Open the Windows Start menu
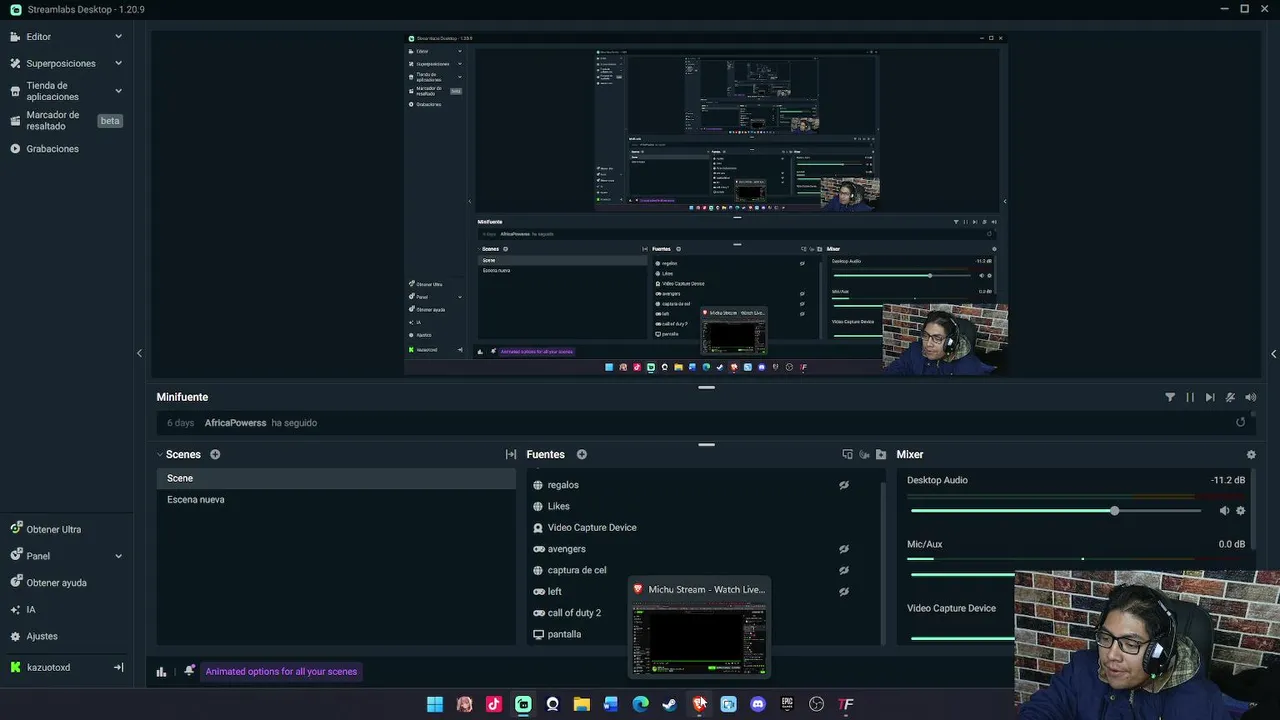This screenshot has width=1280, height=720. coord(435,704)
